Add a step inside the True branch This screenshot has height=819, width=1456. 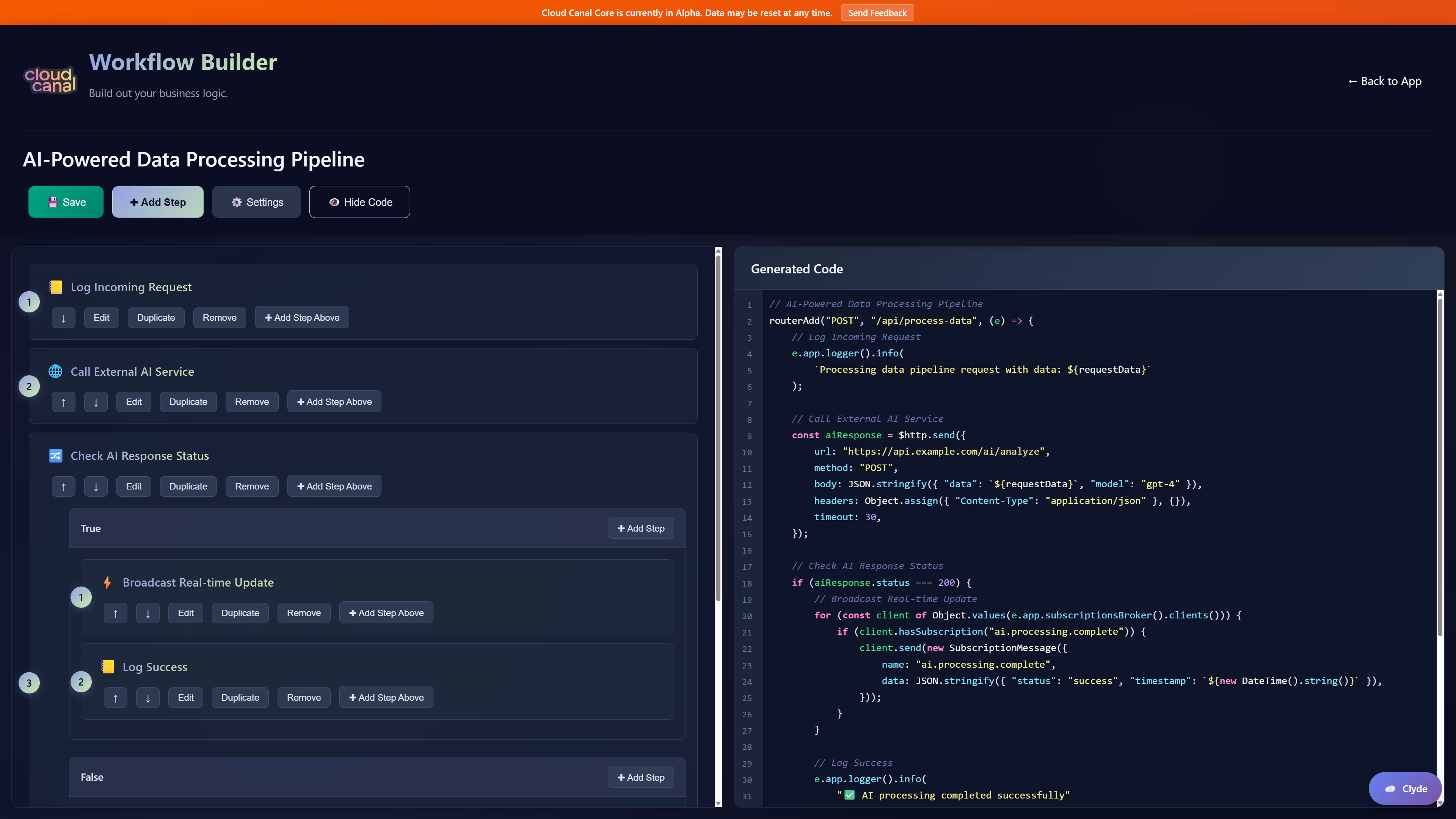[x=640, y=528]
